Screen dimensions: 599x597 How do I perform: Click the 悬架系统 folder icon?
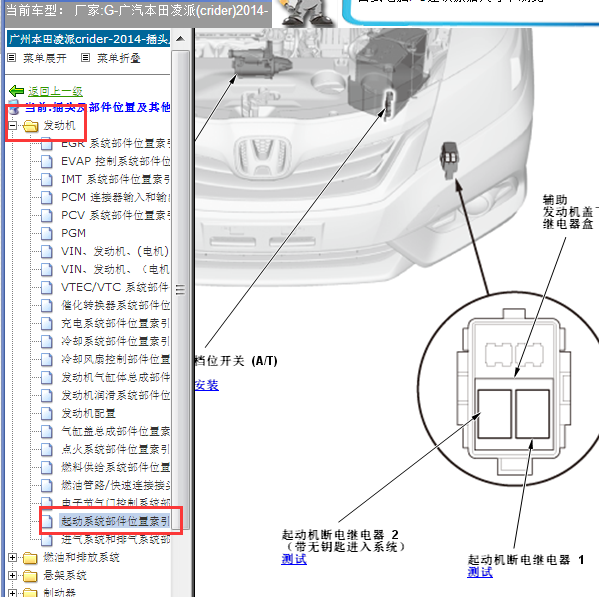30,576
